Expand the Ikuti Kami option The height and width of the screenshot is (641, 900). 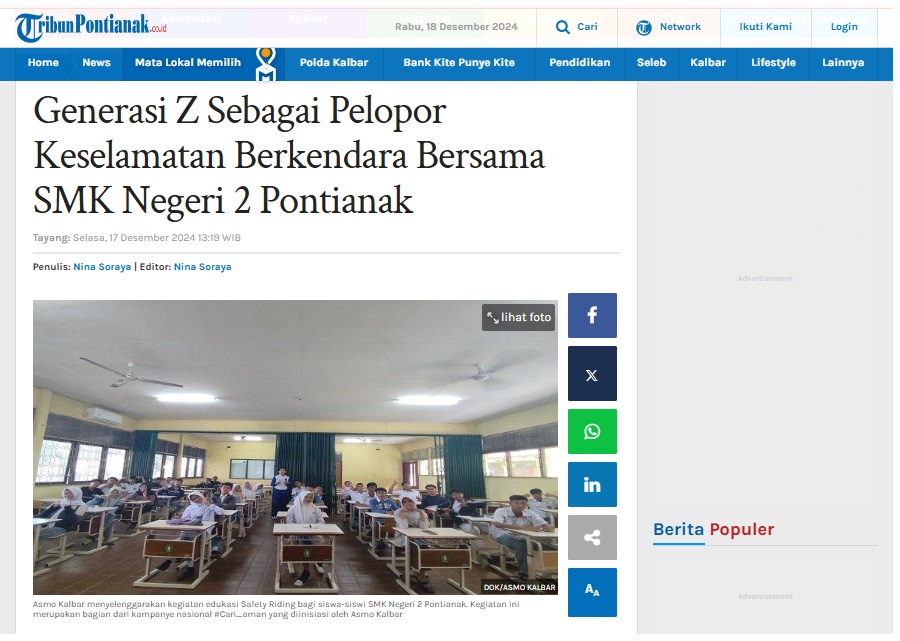click(x=765, y=27)
